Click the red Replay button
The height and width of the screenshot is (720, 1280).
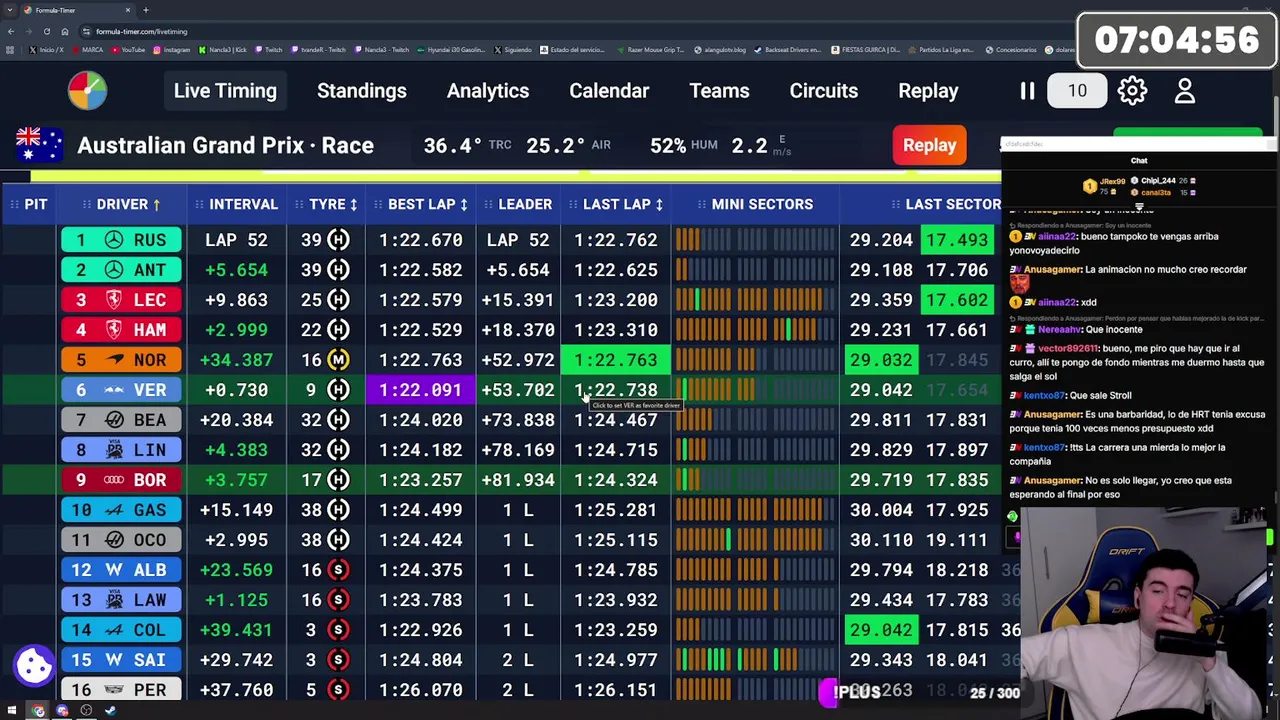pos(930,145)
